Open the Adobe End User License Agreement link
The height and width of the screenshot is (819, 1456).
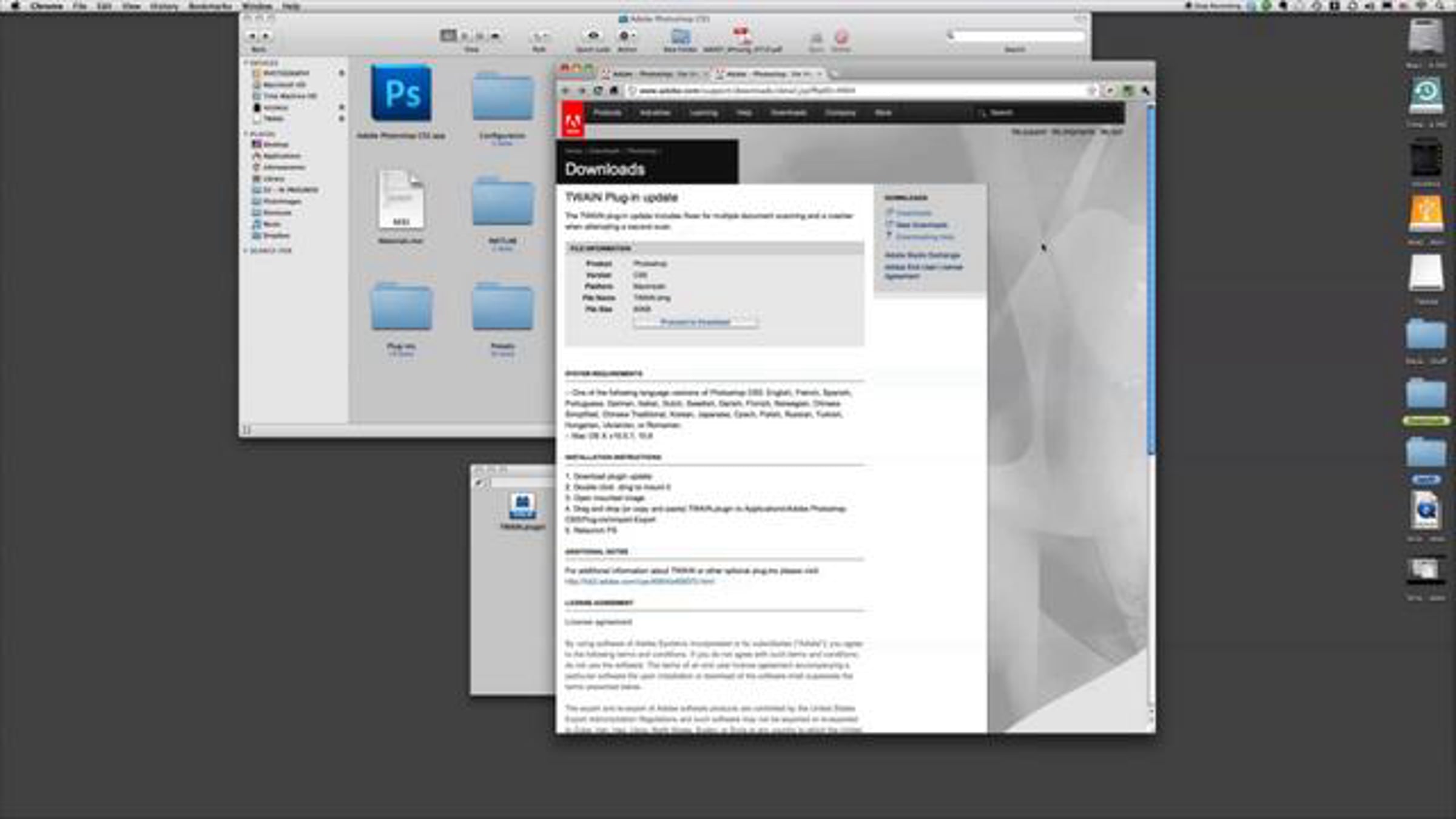(x=923, y=271)
